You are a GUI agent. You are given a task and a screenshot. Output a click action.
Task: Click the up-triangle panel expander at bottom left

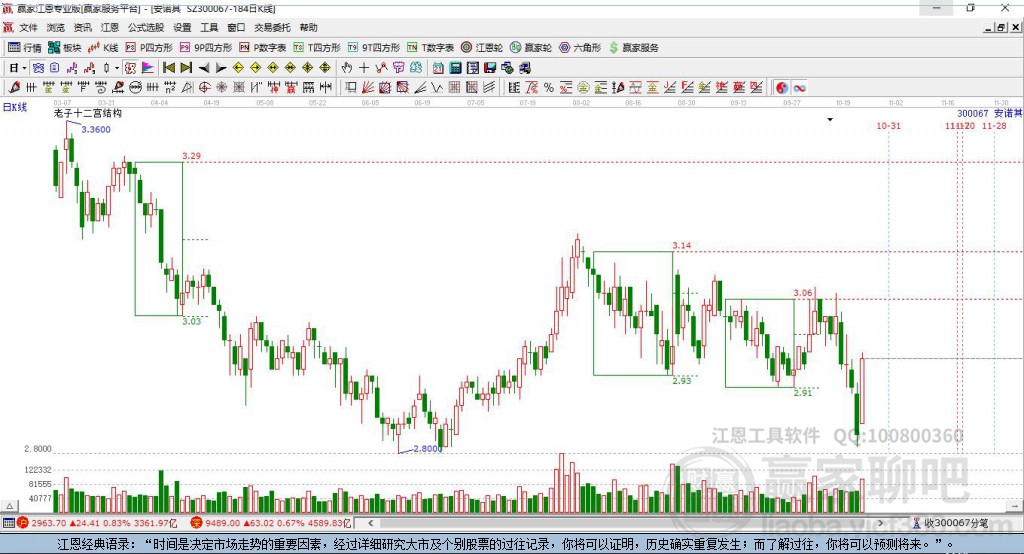point(9,506)
